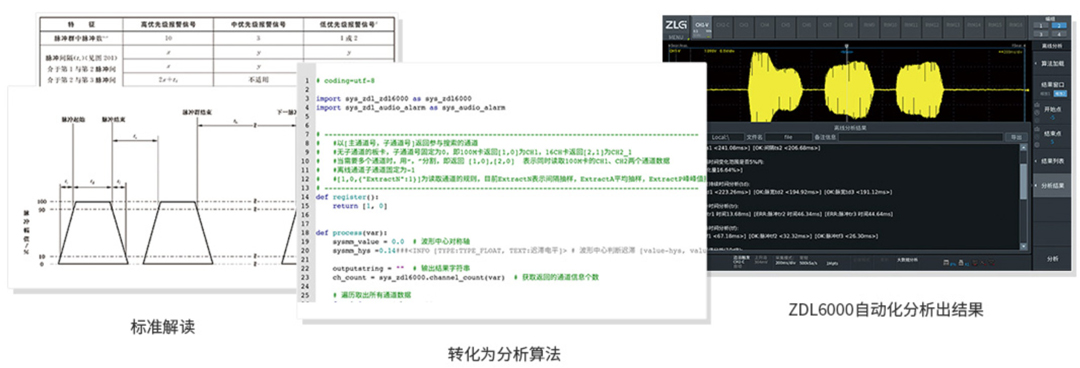Click the save icon in bottom status bar
This screenshot has width=1080, height=368.
(x=946, y=262)
